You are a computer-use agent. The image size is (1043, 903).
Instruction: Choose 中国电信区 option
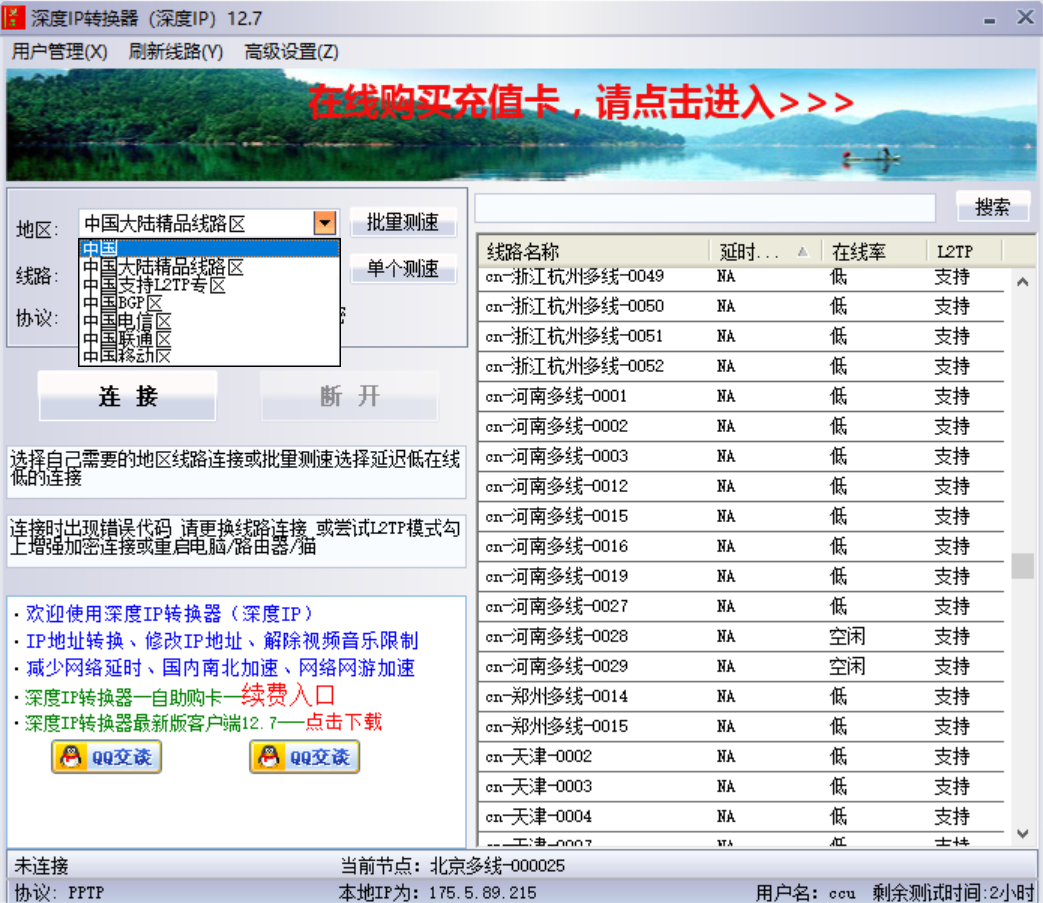[x=210, y=321]
